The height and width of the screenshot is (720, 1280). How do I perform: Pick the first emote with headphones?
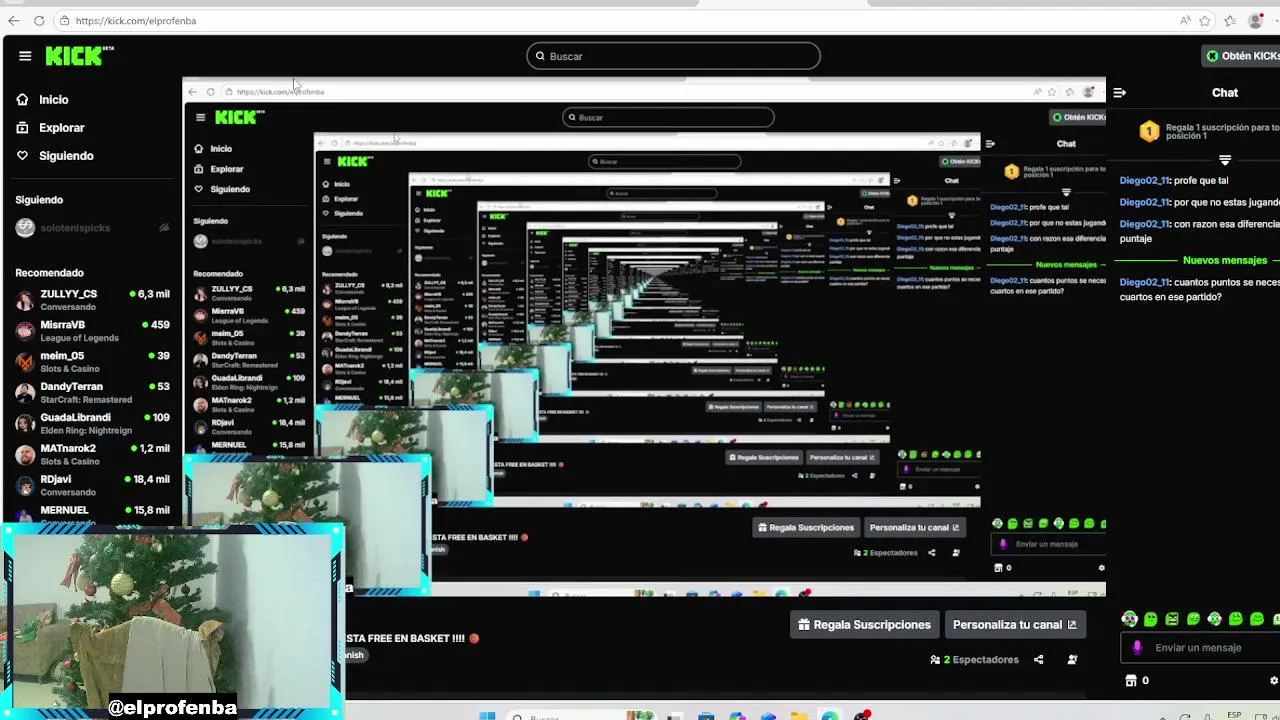pos(1130,619)
